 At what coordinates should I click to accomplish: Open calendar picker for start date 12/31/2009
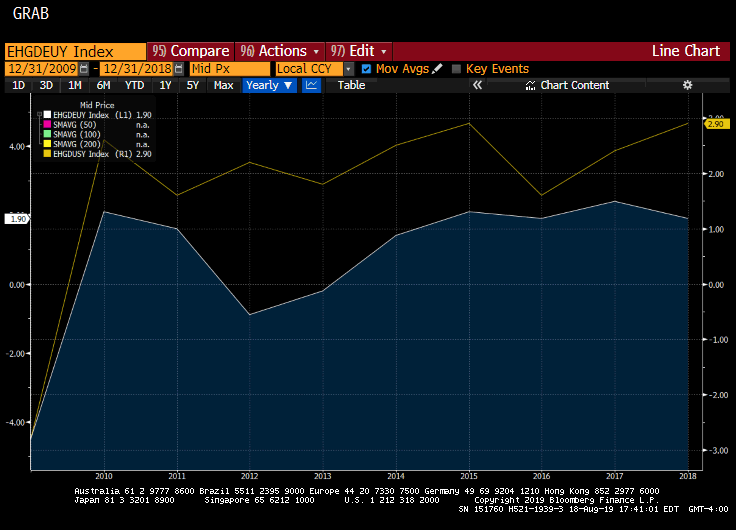(84, 69)
